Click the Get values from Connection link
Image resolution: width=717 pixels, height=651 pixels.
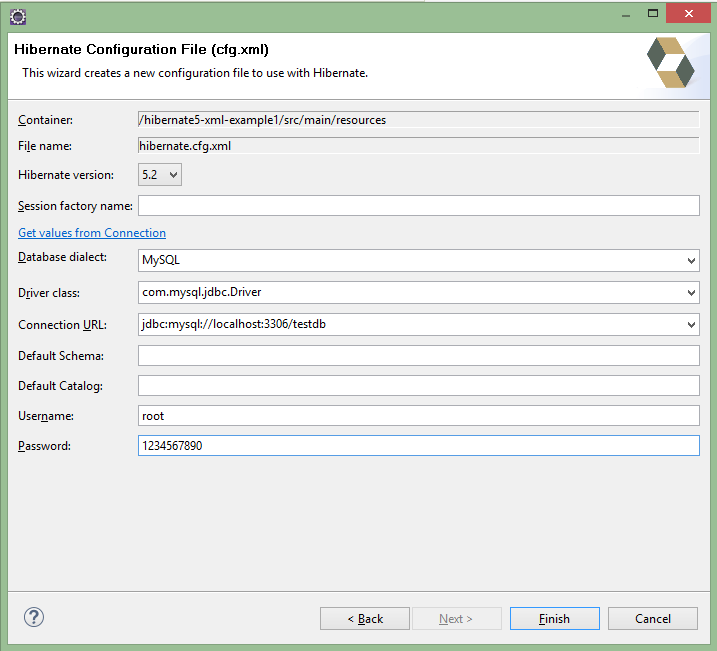pyautogui.click(x=92, y=233)
